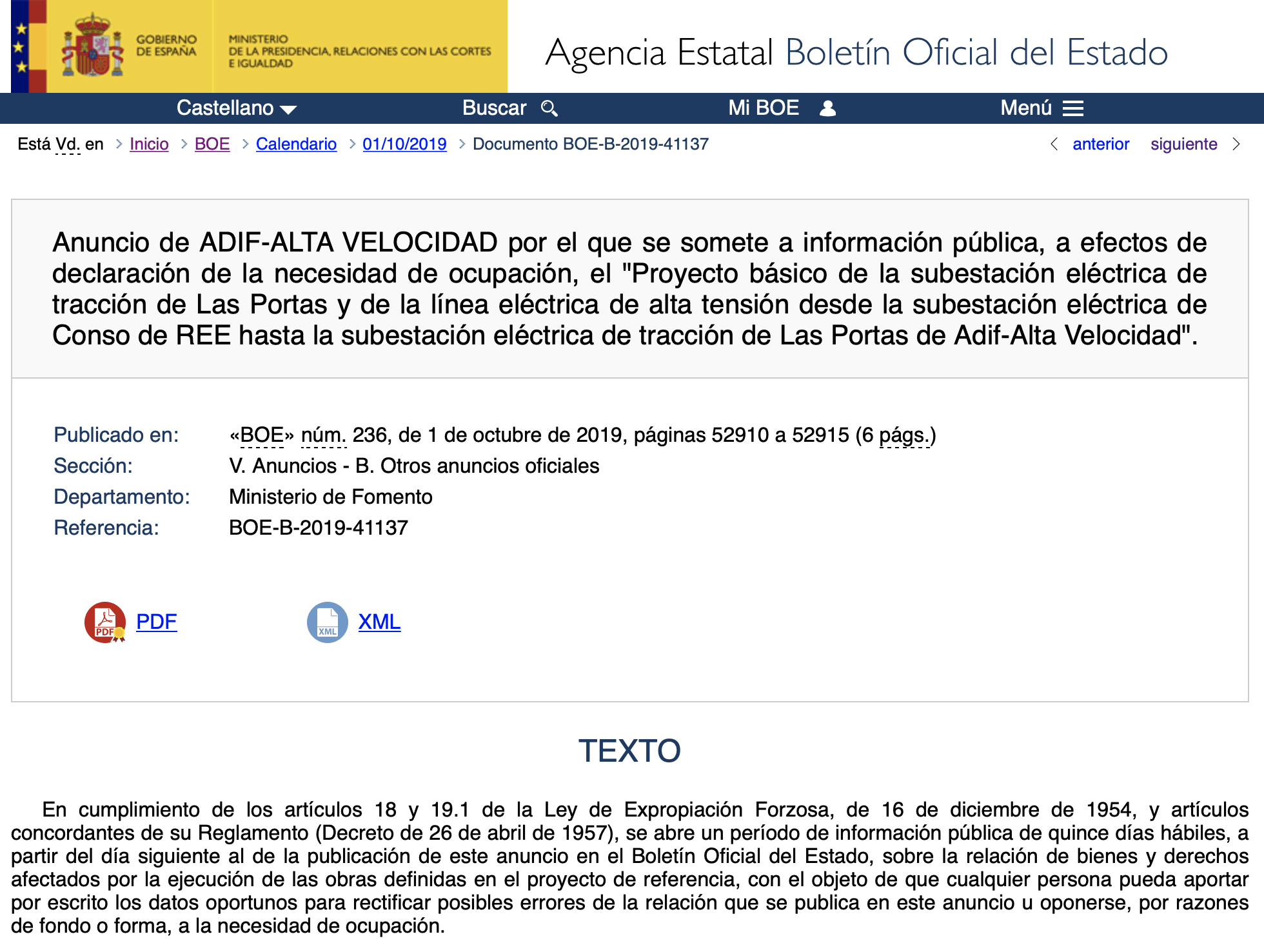Open the XML version link
The width and height of the screenshot is (1264, 952).
[379, 622]
